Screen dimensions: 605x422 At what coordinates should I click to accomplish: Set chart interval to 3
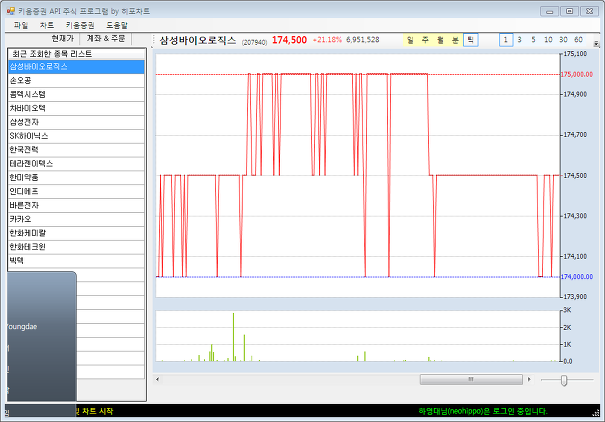519,40
